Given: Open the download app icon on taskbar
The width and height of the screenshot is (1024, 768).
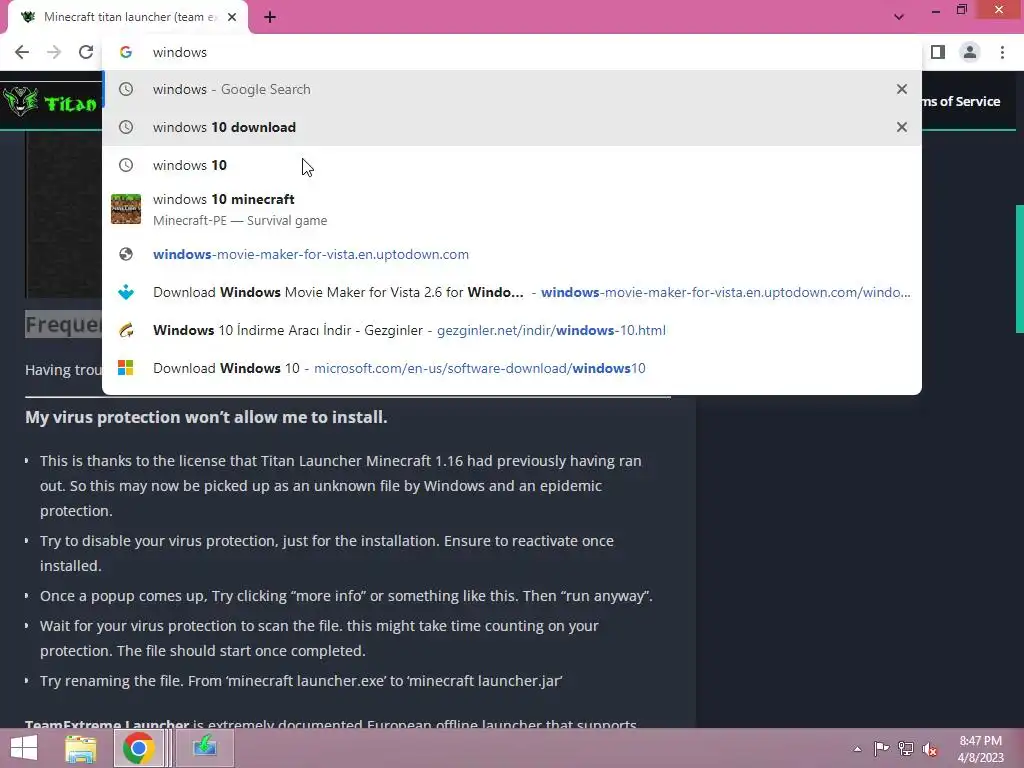Looking at the screenshot, I should coord(204,748).
